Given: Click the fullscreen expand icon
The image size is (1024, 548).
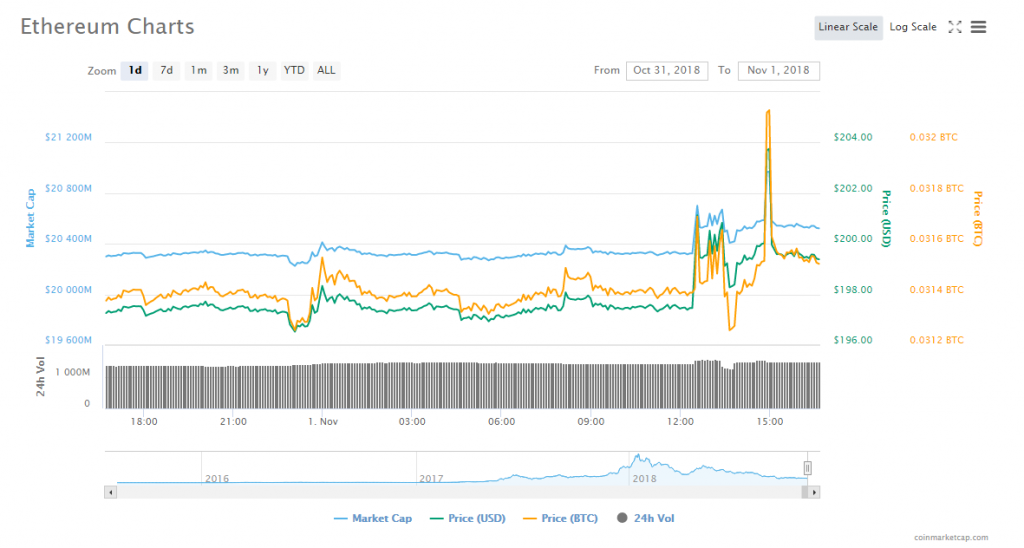Looking at the screenshot, I should tap(954, 27).
